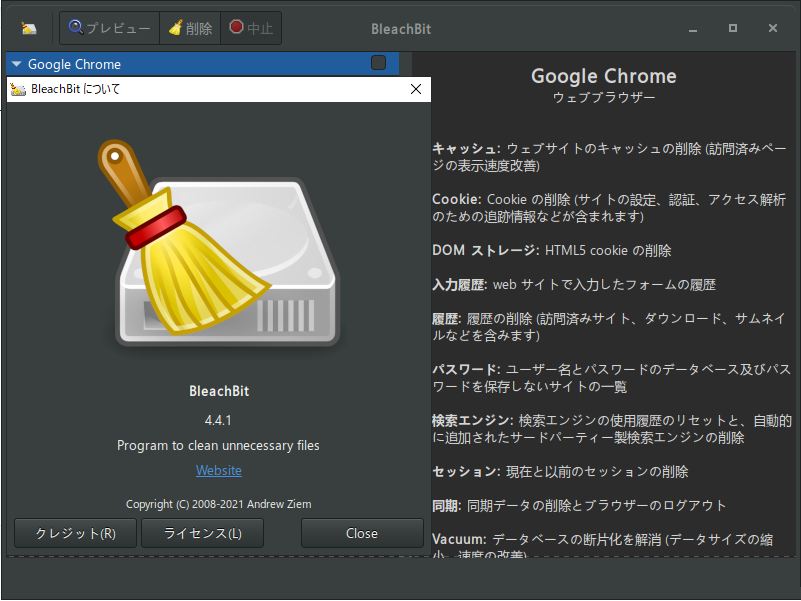Collapse the Google Chrome section arrow

coord(16,63)
